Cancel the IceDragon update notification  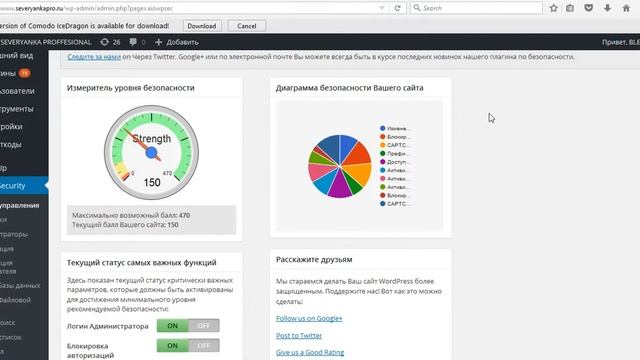247,26
